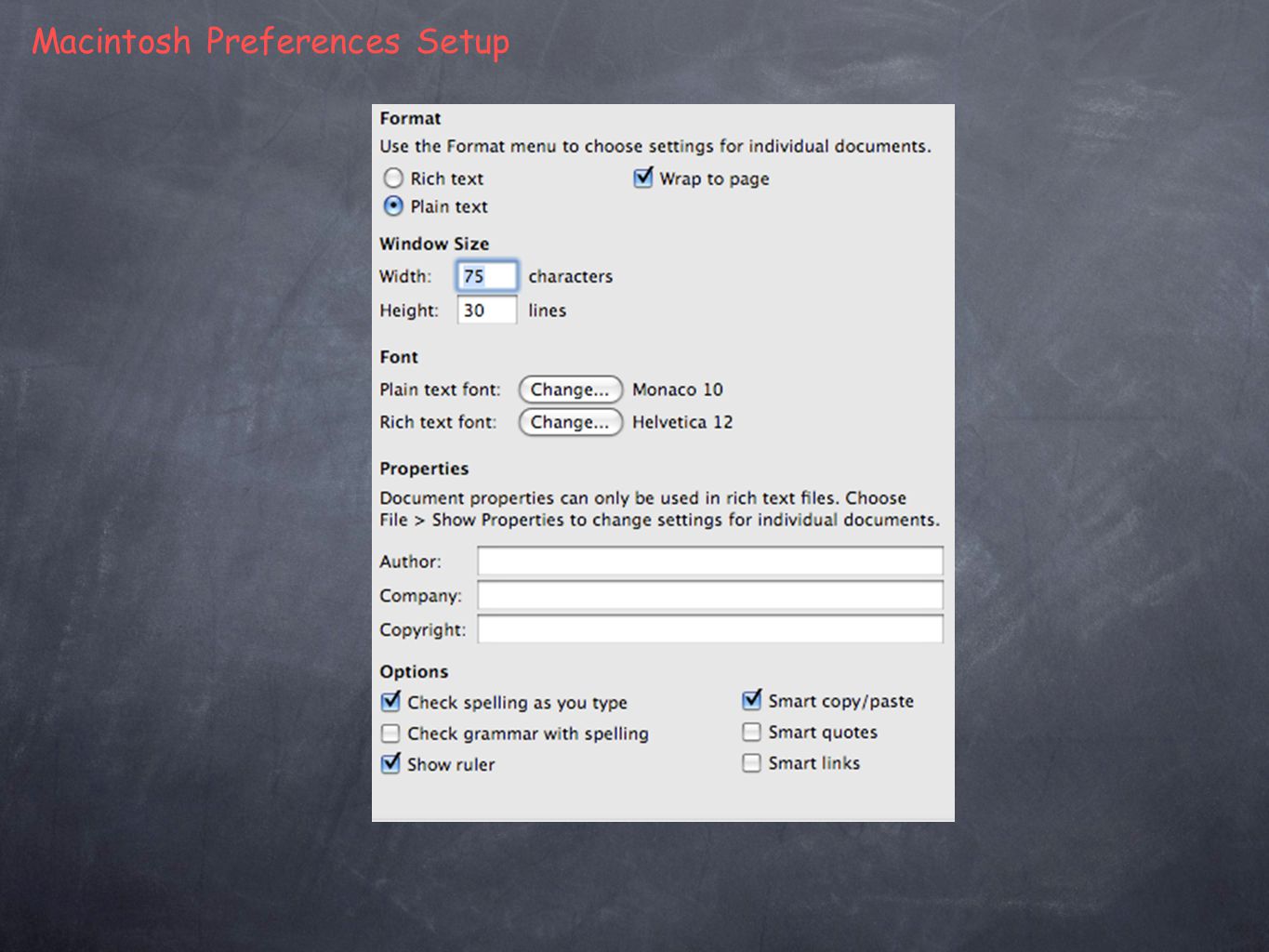1269x952 pixels.
Task: Click the Company text field
Action: click(x=710, y=595)
